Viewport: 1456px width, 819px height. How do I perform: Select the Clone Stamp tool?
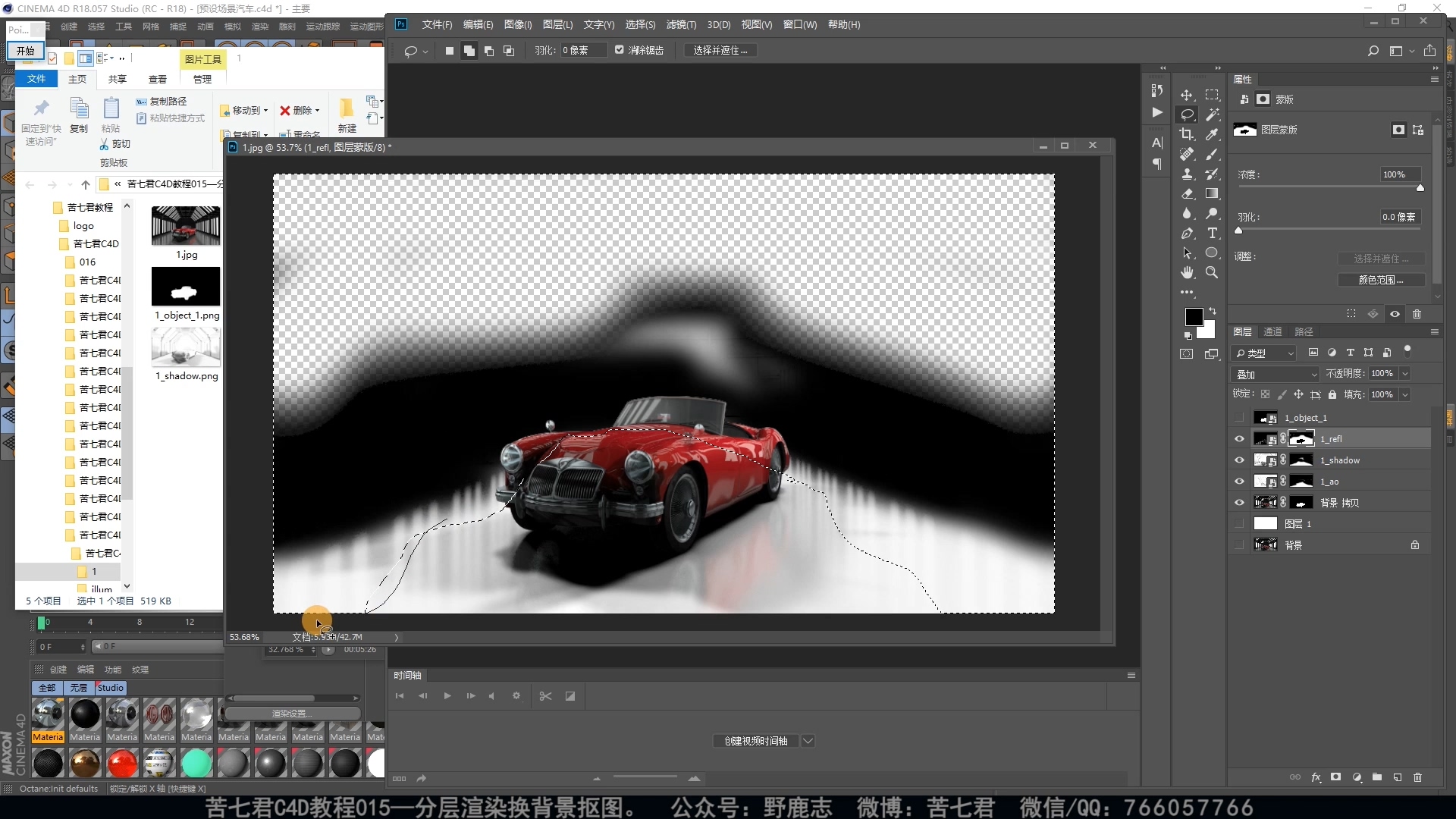1187,174
